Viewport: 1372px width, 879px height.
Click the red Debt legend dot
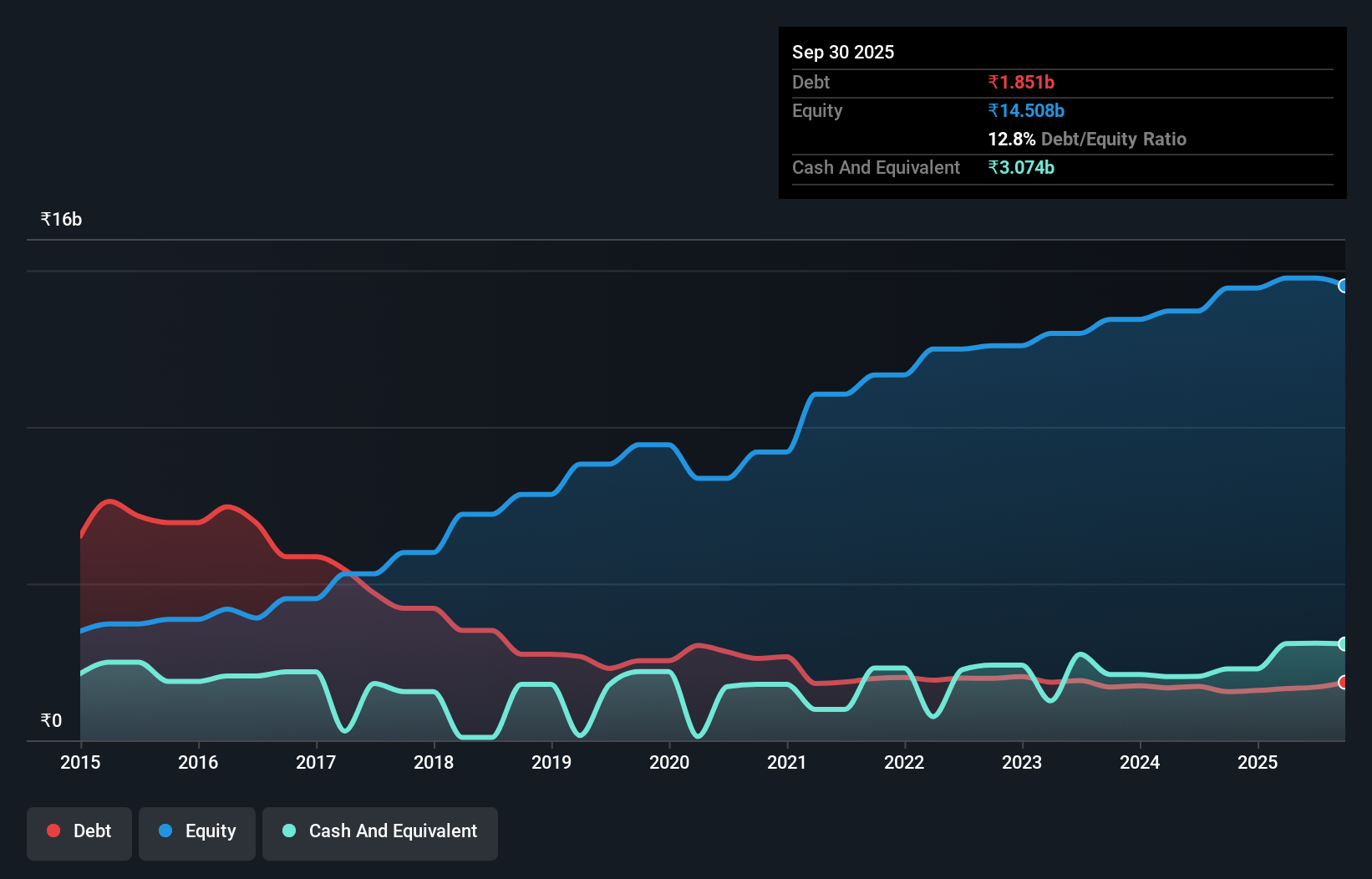[x=53, y=831]
